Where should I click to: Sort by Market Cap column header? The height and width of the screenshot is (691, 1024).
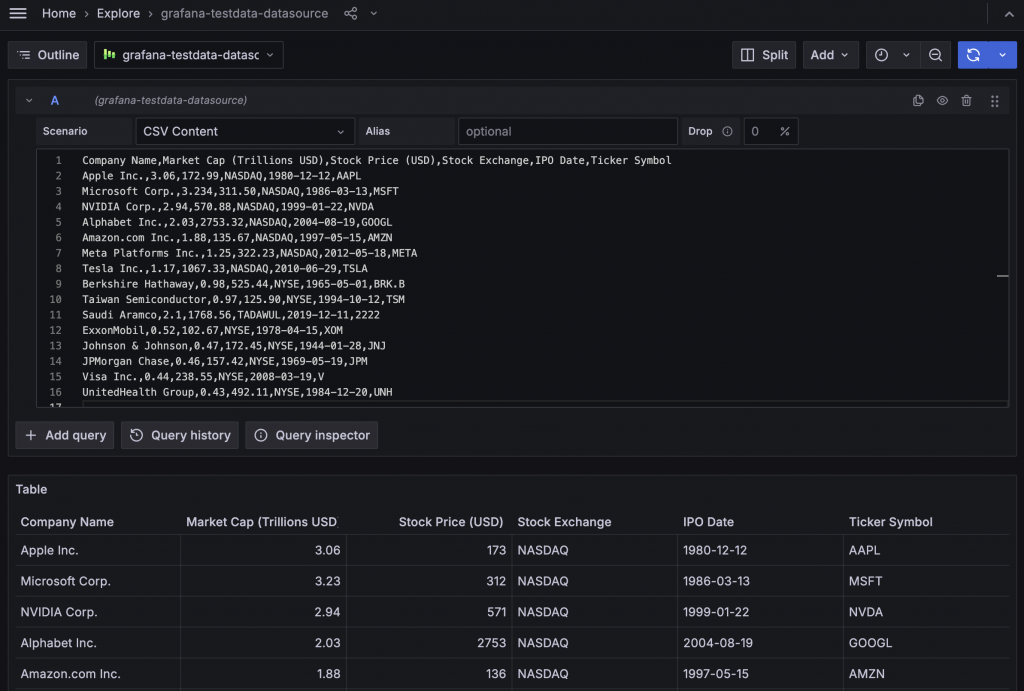tap(261, 522)
